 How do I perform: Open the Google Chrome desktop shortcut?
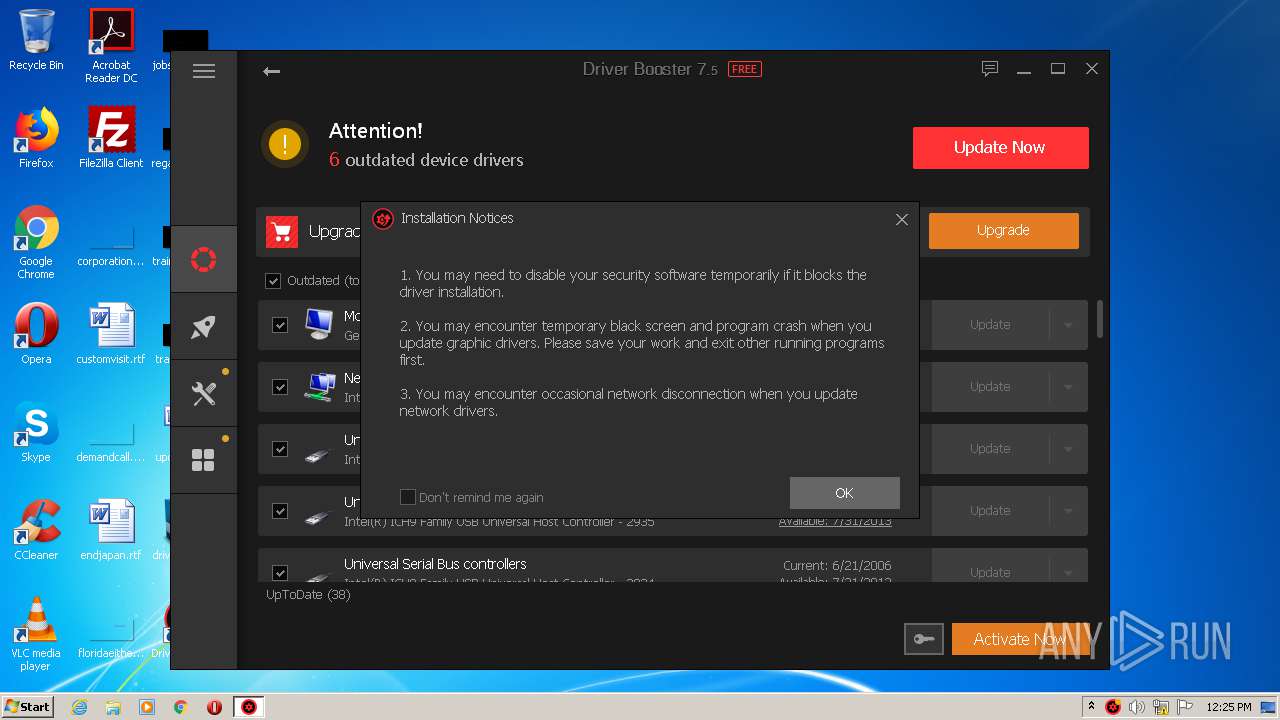(36, 243)
